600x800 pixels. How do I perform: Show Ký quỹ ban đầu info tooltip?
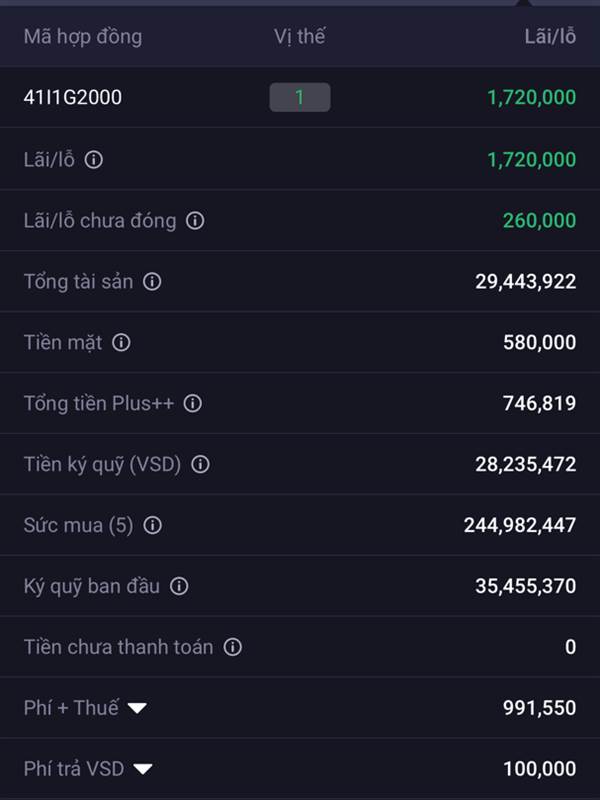[179, 587]
